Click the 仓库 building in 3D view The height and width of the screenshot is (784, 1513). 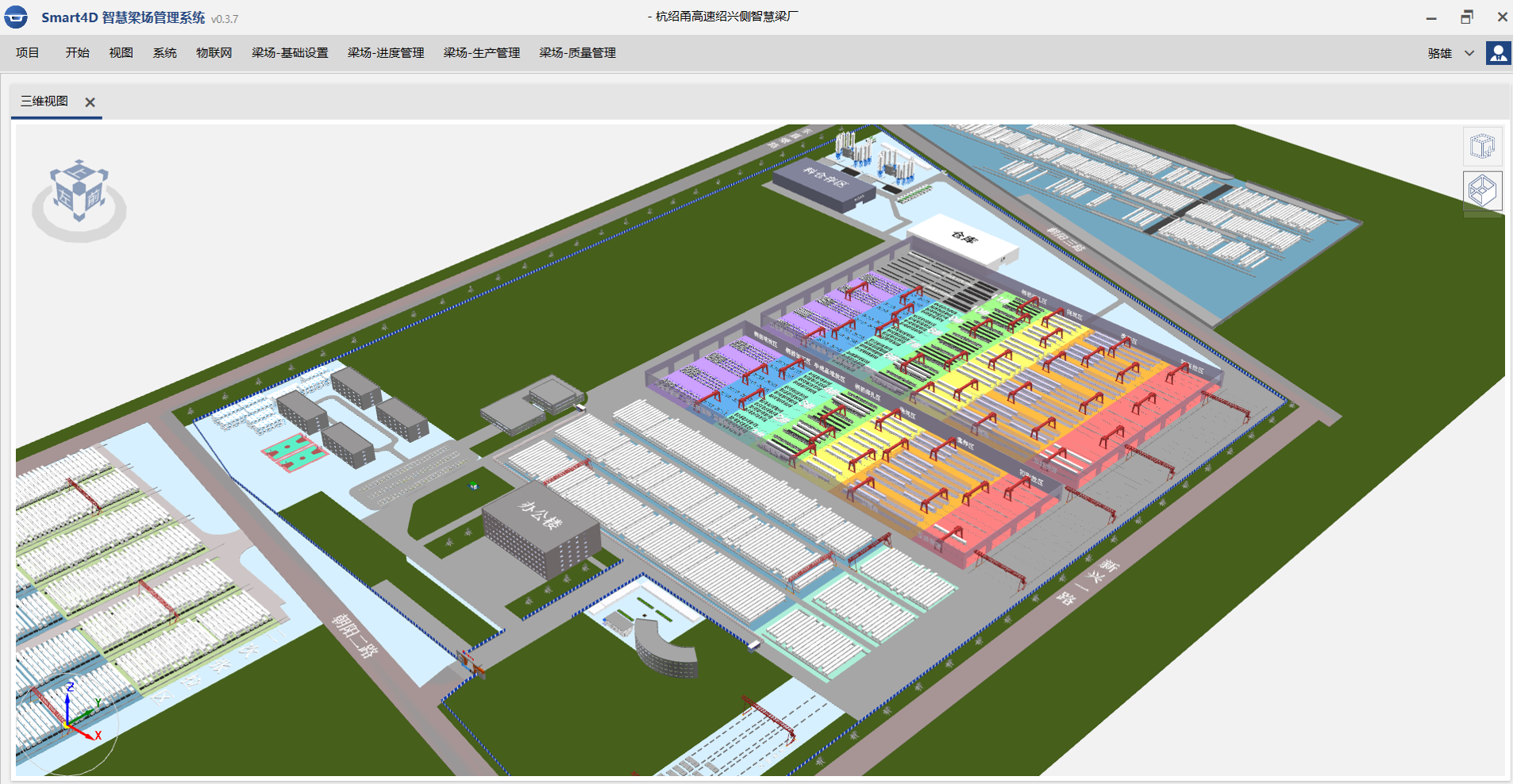[962, 238]
